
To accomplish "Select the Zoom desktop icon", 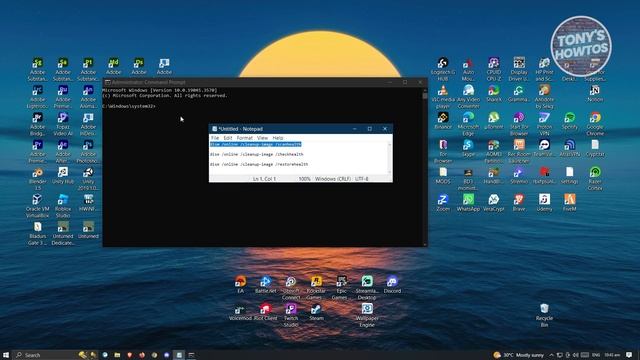I will 443,203.
